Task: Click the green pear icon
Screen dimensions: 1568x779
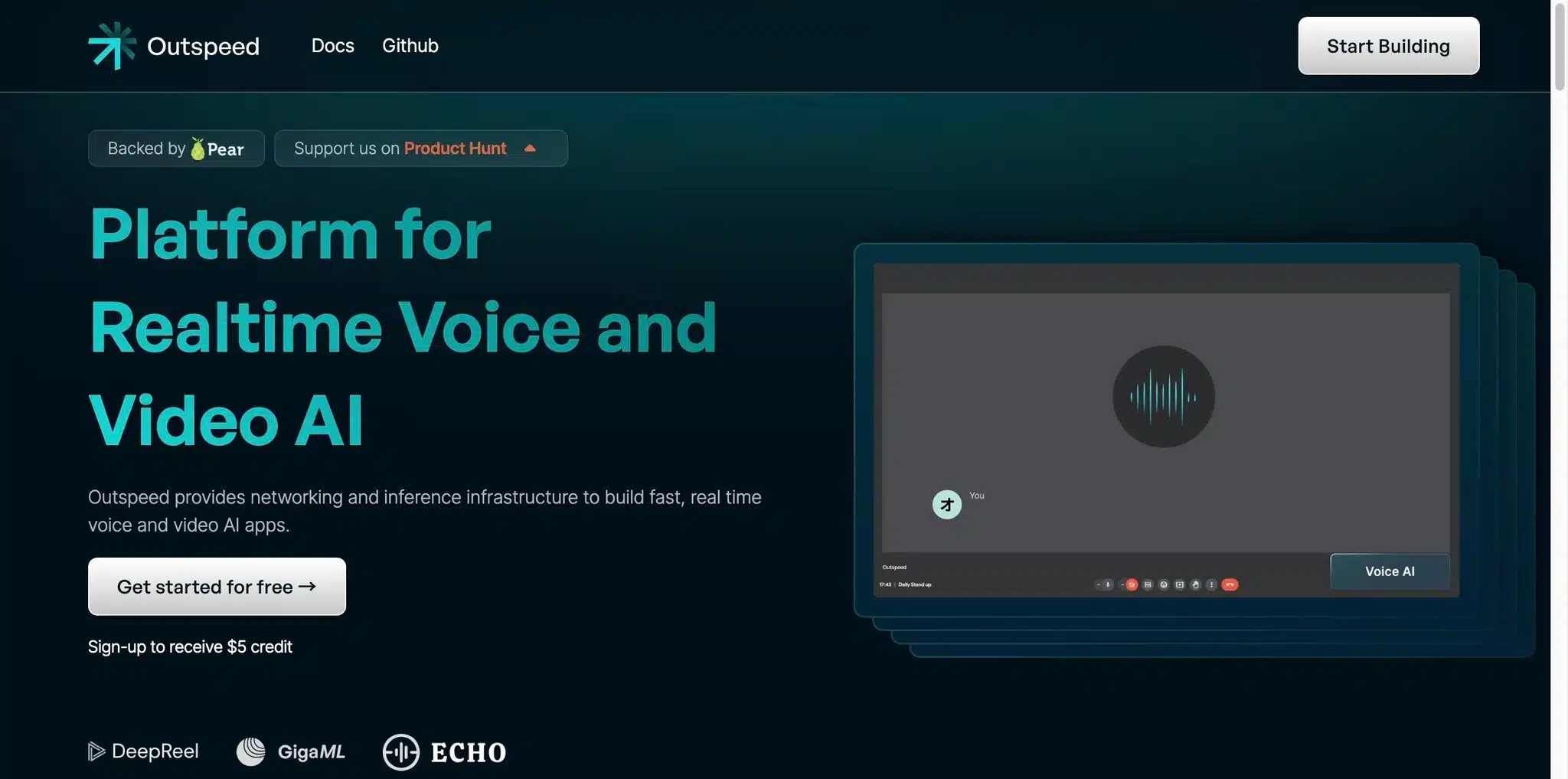Action: [198, 149]
